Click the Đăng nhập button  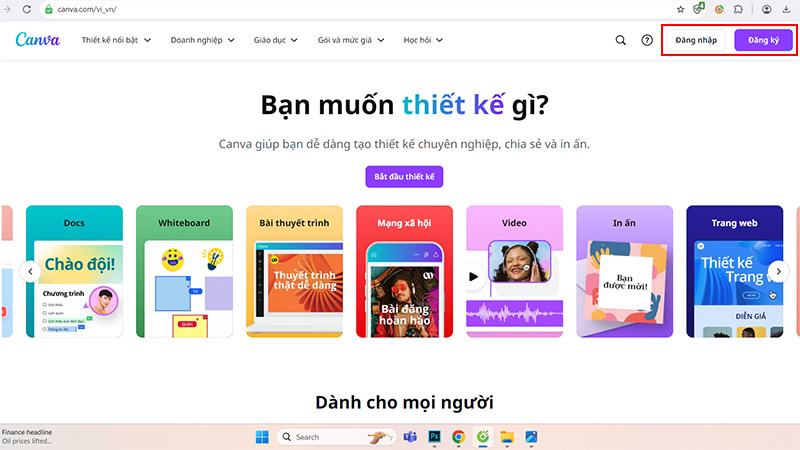(x=696, y=40)
